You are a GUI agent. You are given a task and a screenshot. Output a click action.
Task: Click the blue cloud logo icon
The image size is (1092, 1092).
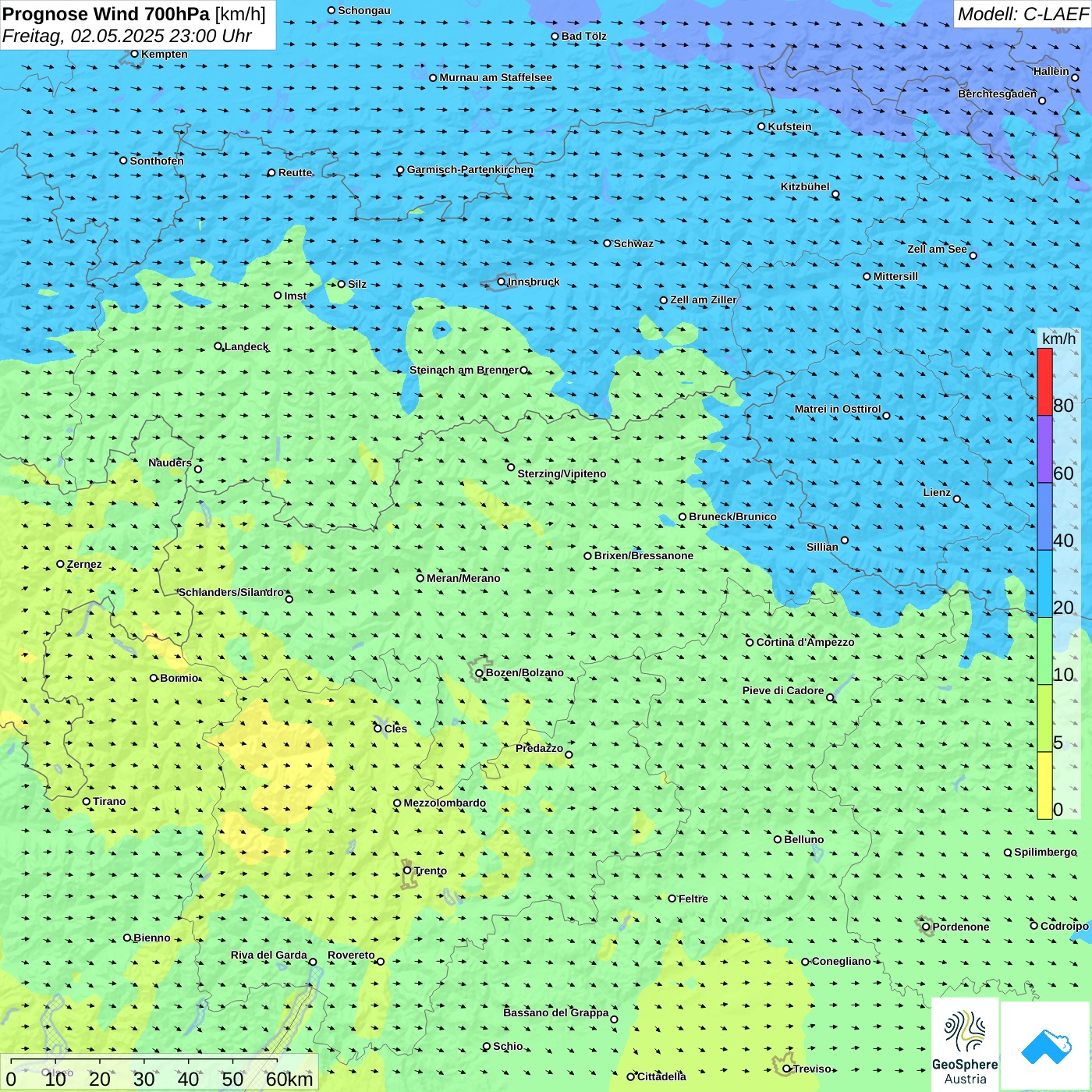[x=1046, y=1046]
